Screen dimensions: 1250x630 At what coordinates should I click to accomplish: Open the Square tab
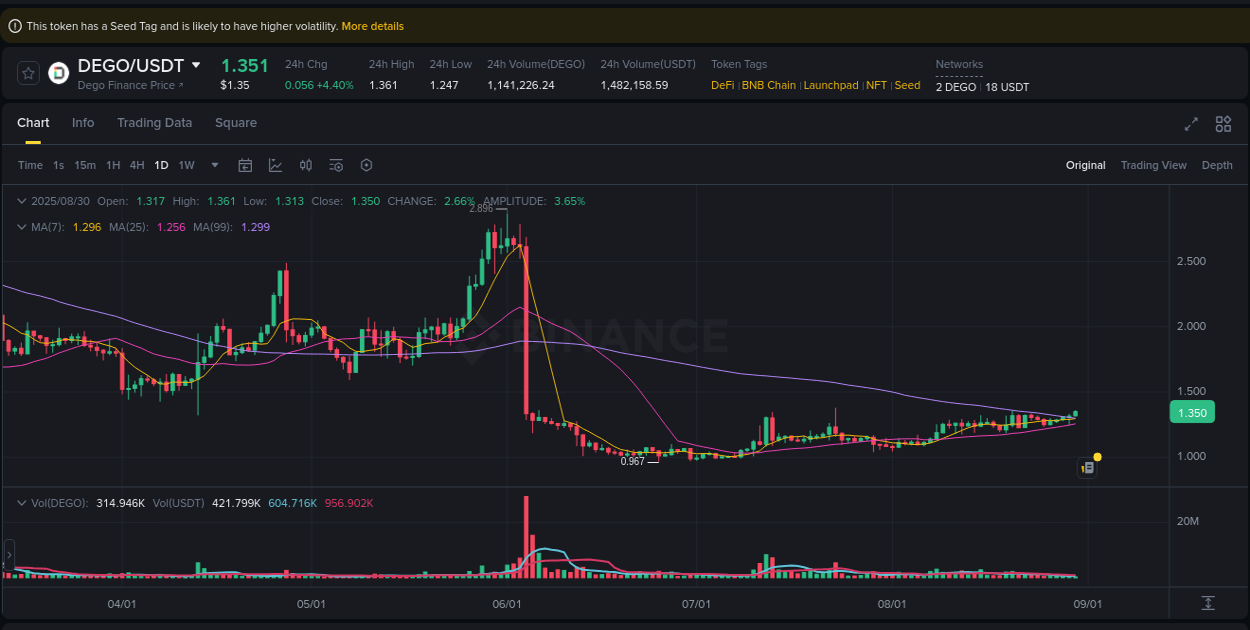pyautogui.click(x=236, y=122)
